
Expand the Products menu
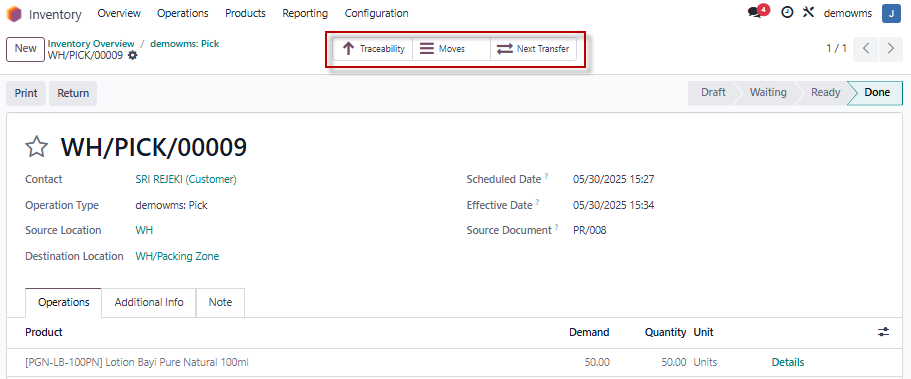245,13
